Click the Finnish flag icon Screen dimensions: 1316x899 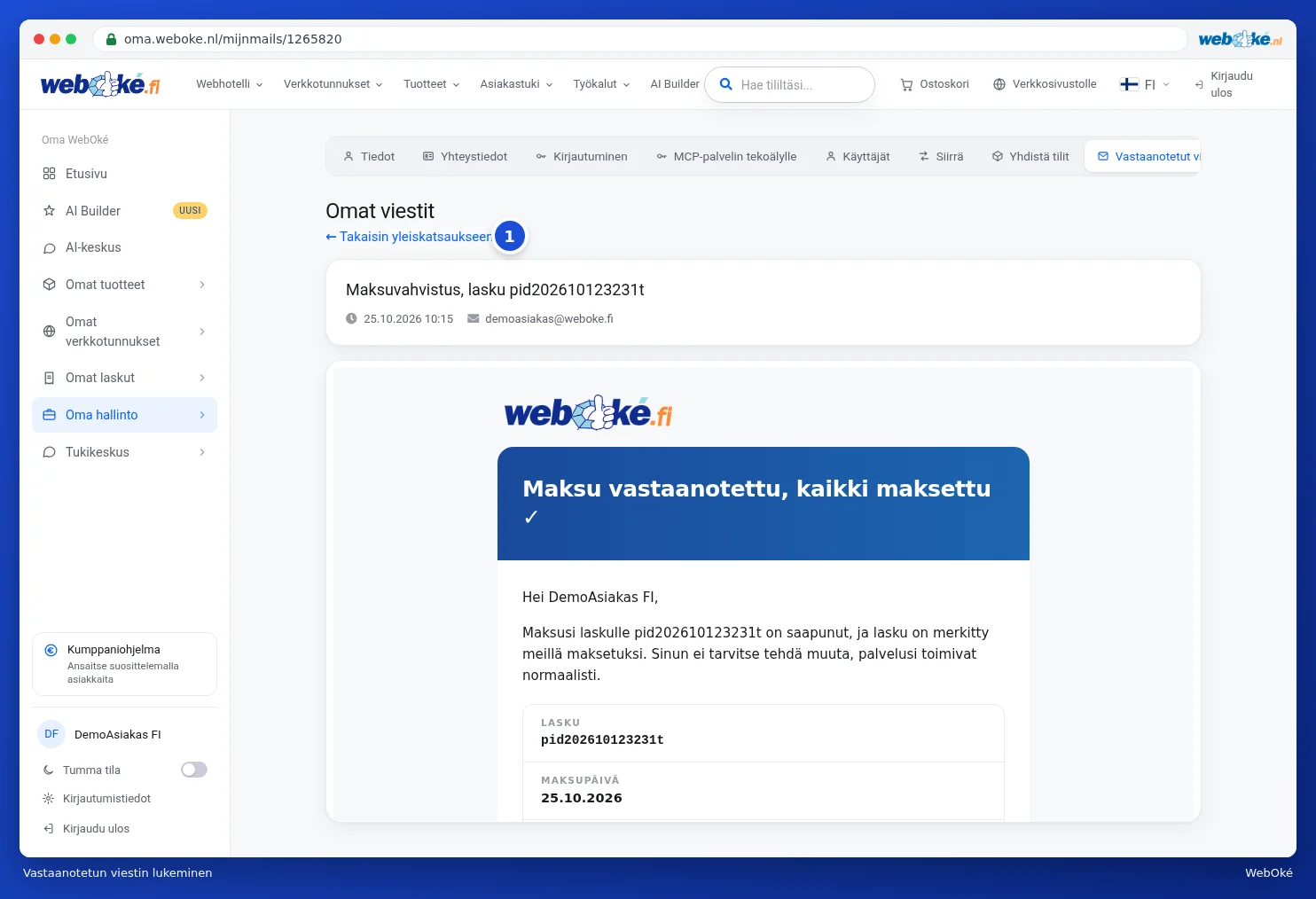tap(1129, 84)
